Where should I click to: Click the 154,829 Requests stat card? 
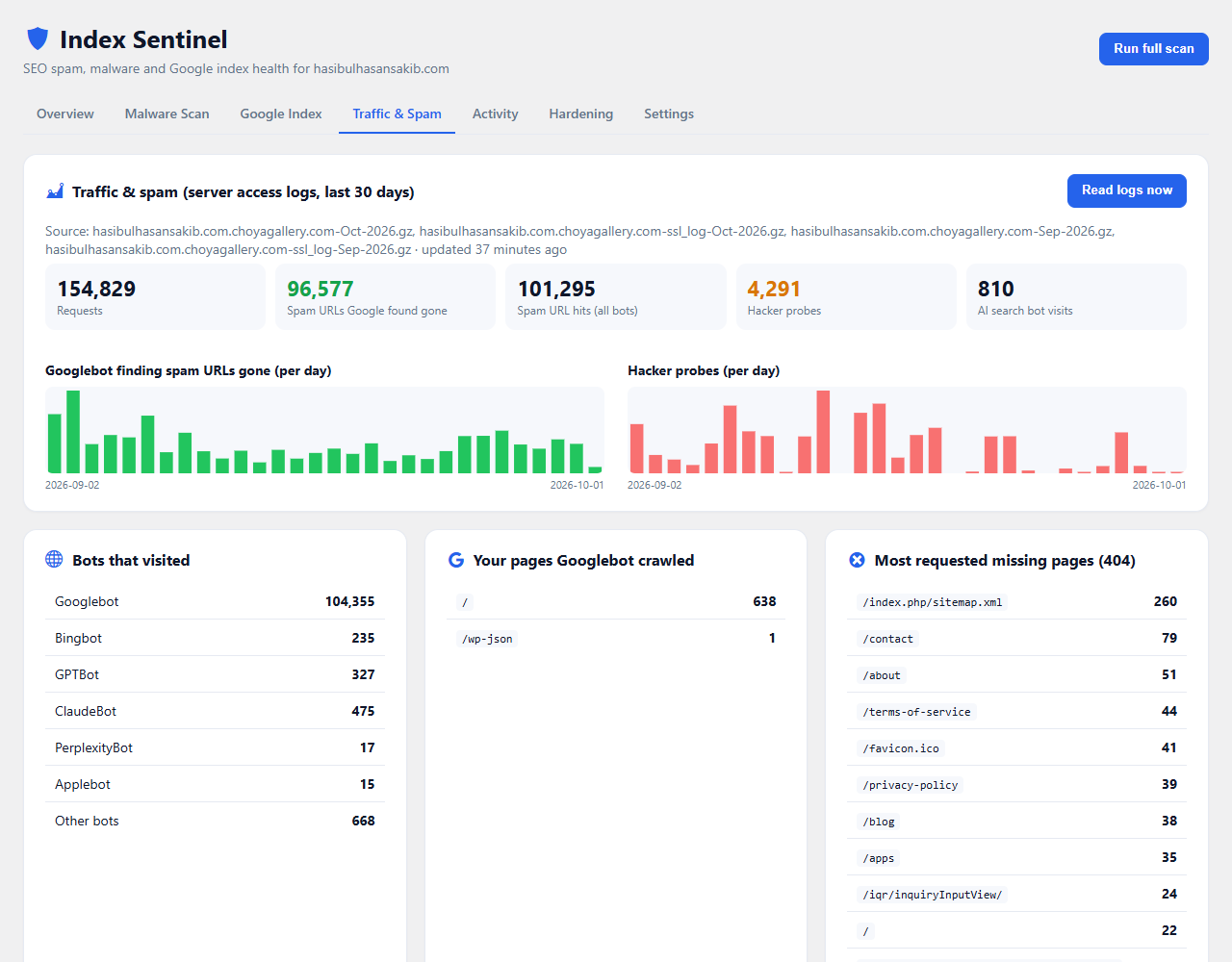coord(155,297)
